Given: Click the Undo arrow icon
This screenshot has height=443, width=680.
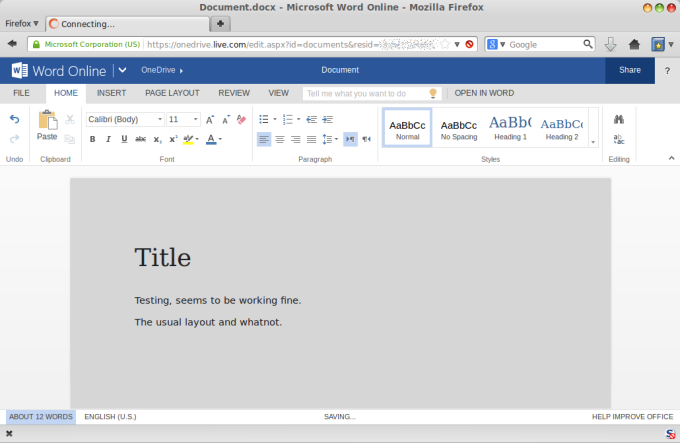Looking at the screenshot, I should tap(14, 119).
